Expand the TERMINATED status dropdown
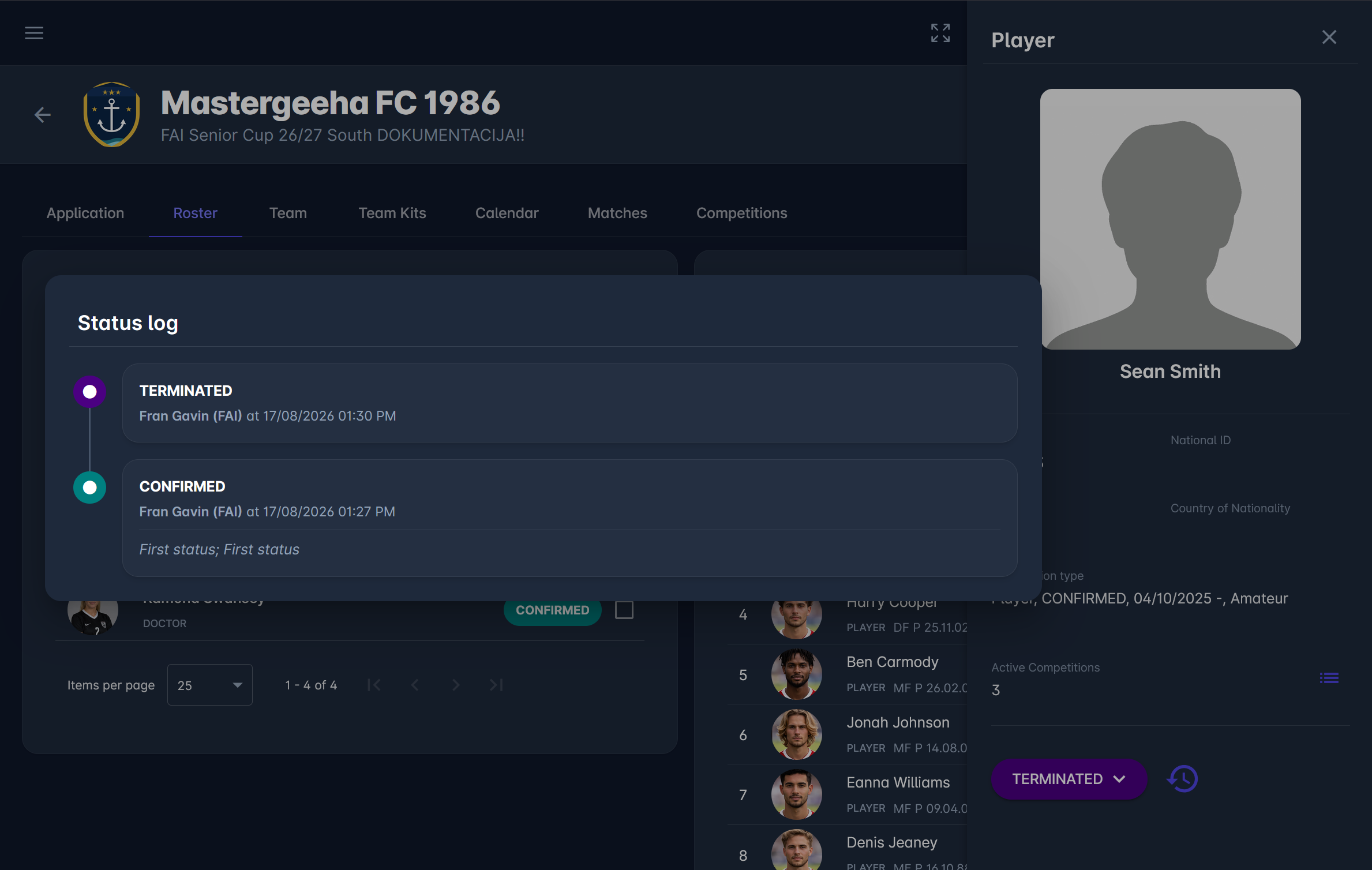This screenshot has height=870, width=1372. (x=1069, y=779)
